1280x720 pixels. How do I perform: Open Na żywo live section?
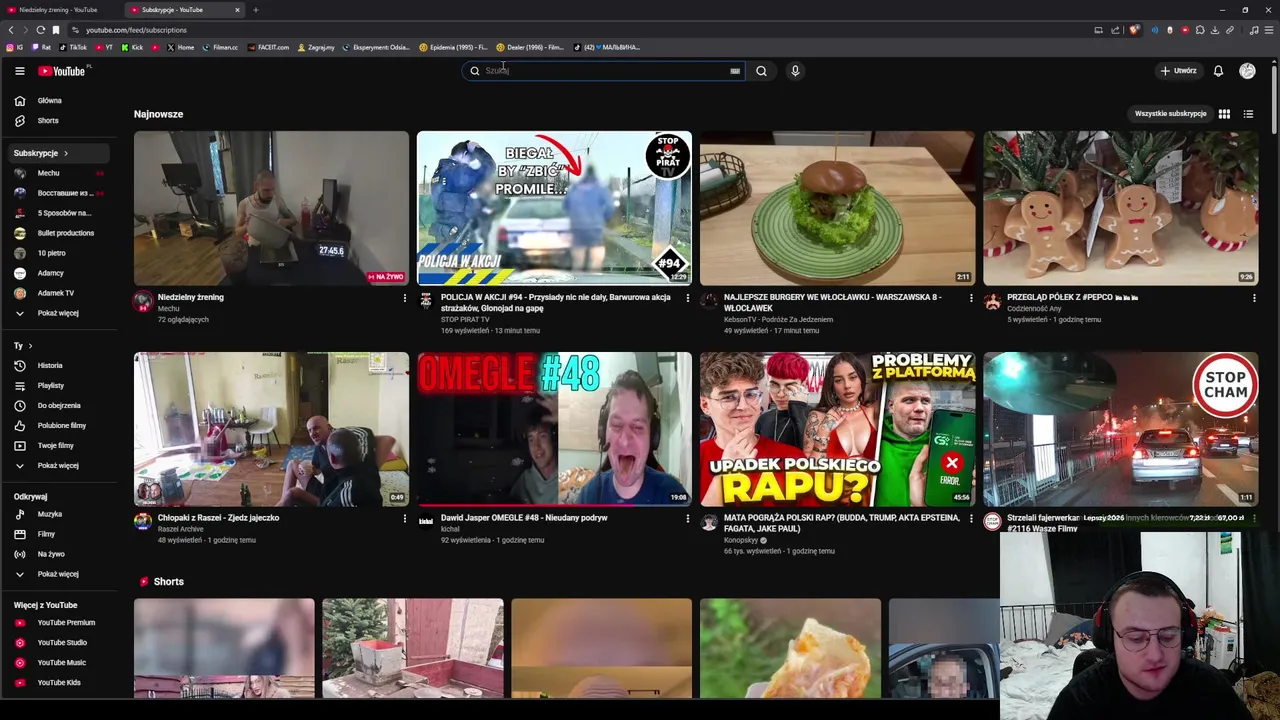coord(61,554)
